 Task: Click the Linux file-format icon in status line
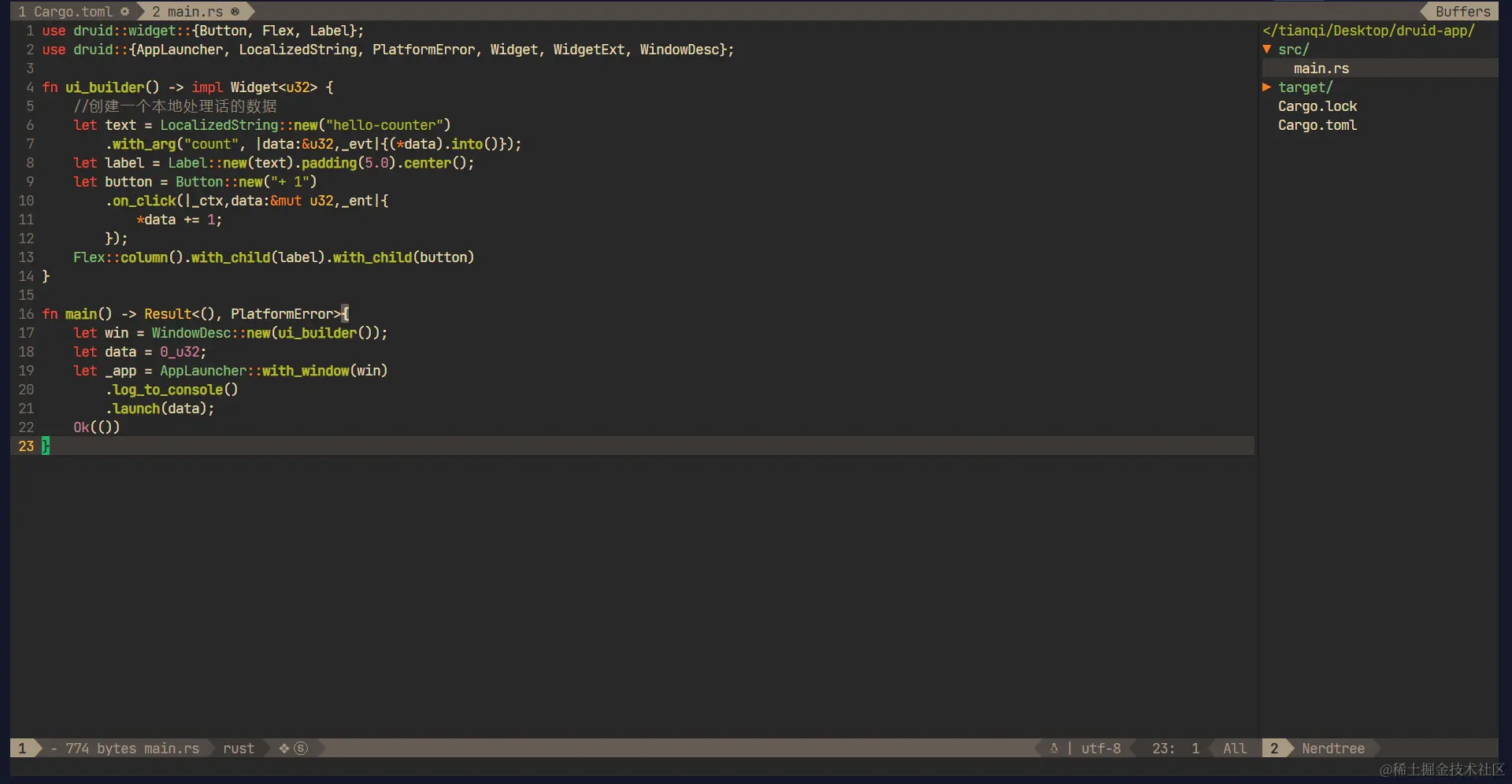[1054, 748]
